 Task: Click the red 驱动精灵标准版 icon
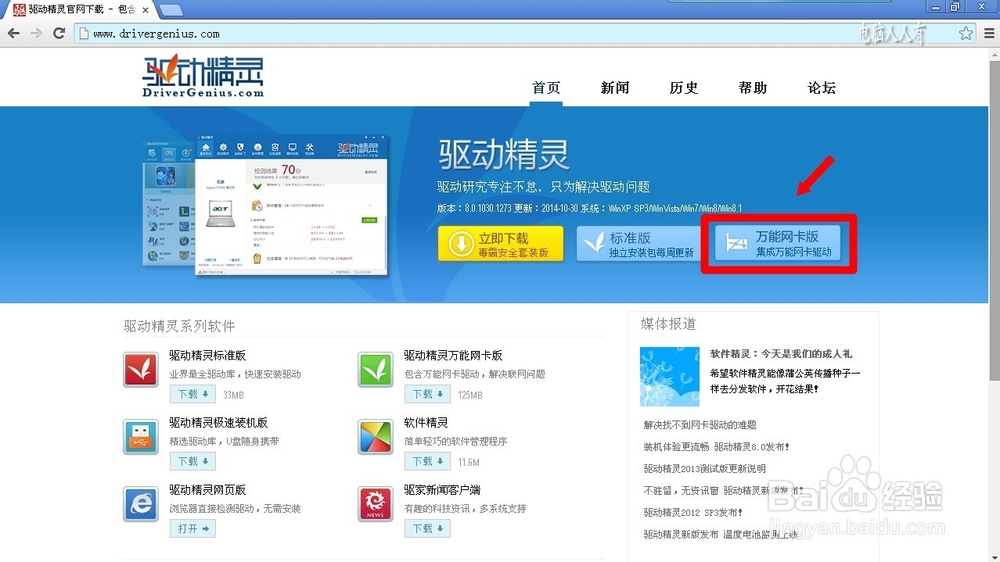click(x=141, y=369)
